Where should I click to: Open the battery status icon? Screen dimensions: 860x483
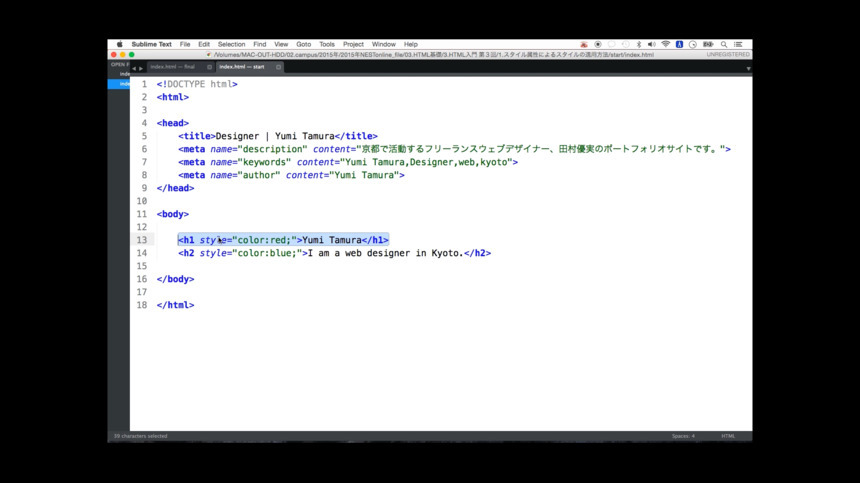708,44
